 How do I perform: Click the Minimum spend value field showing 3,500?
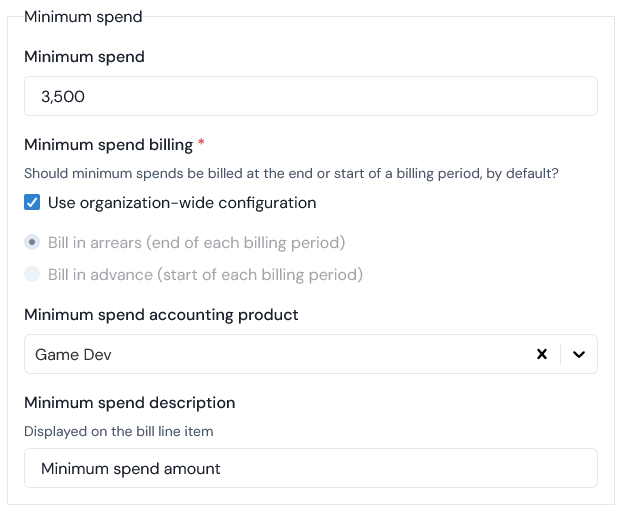pyautogui.click(x=311, y=96)
